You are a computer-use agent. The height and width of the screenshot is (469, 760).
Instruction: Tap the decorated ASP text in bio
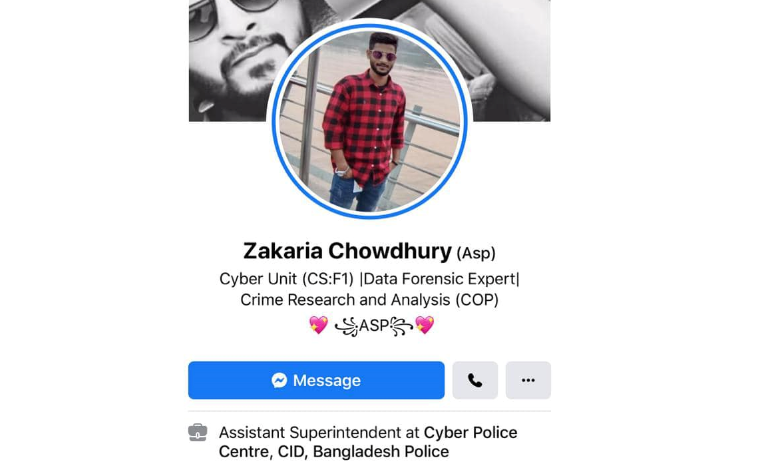click(373, 326)
